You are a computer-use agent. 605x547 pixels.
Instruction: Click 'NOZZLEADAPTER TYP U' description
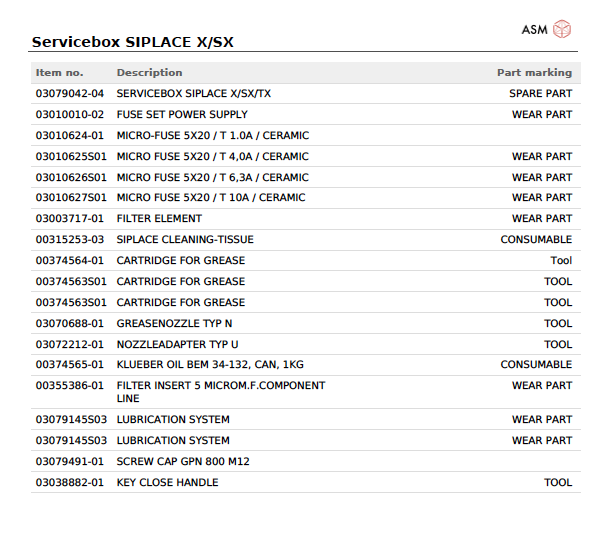(x=177, y=344)
